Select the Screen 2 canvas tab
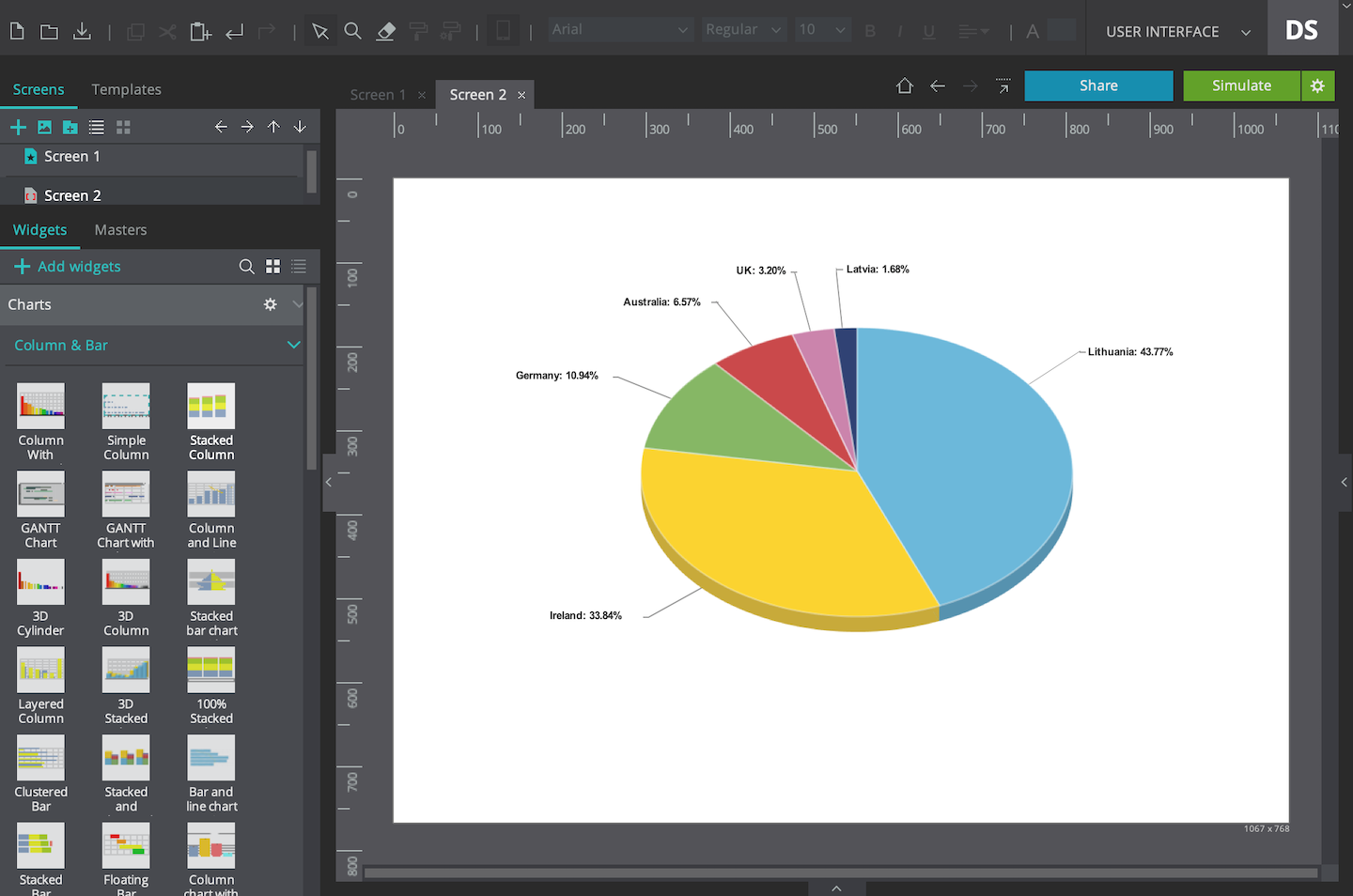Image resolution: width=1353 pixels, height=896 pixels. pos(477,94)
